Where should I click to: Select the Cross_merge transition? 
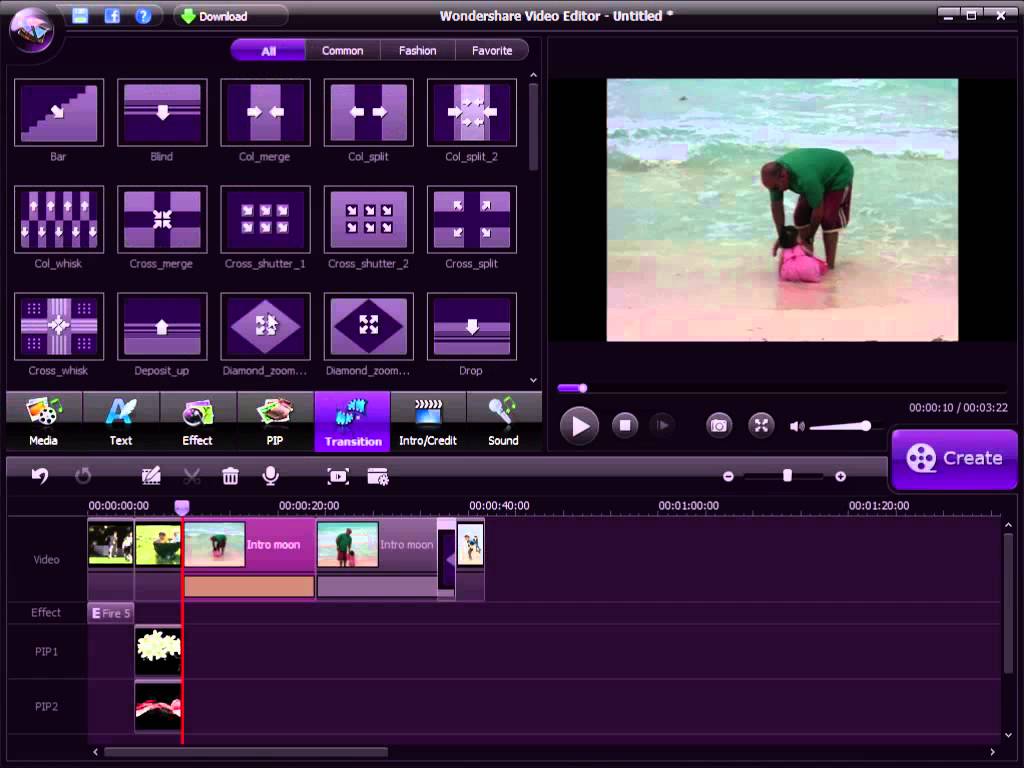162,219
